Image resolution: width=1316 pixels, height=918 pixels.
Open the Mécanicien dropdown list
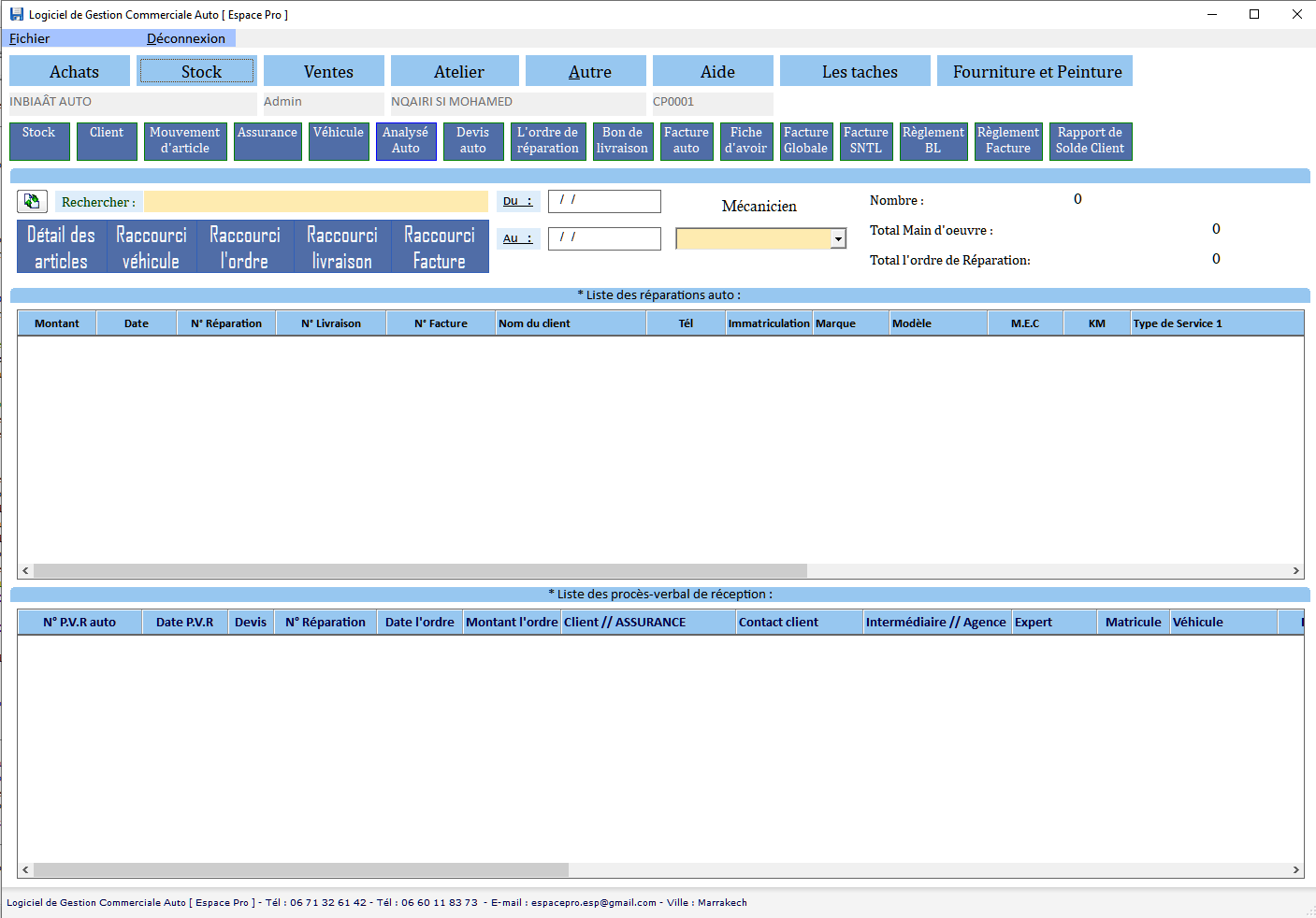tap(838, 239)
